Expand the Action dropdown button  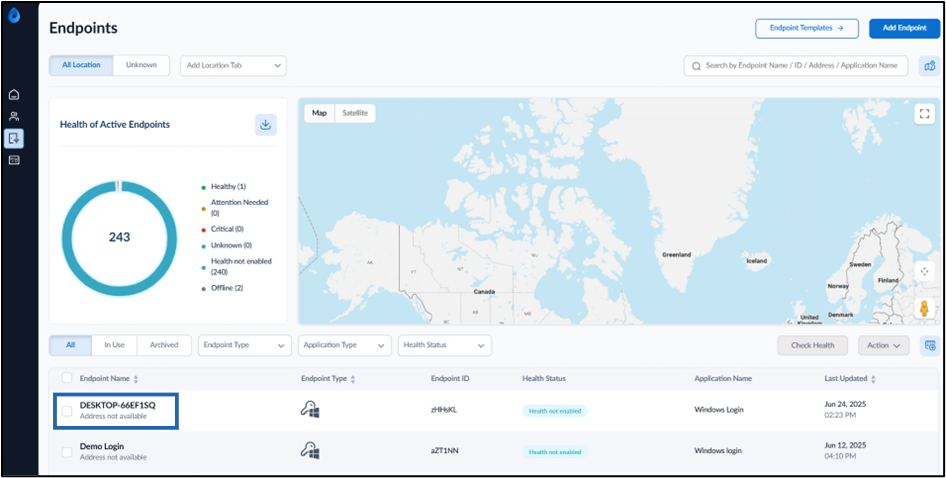click(x=884, y=345)
